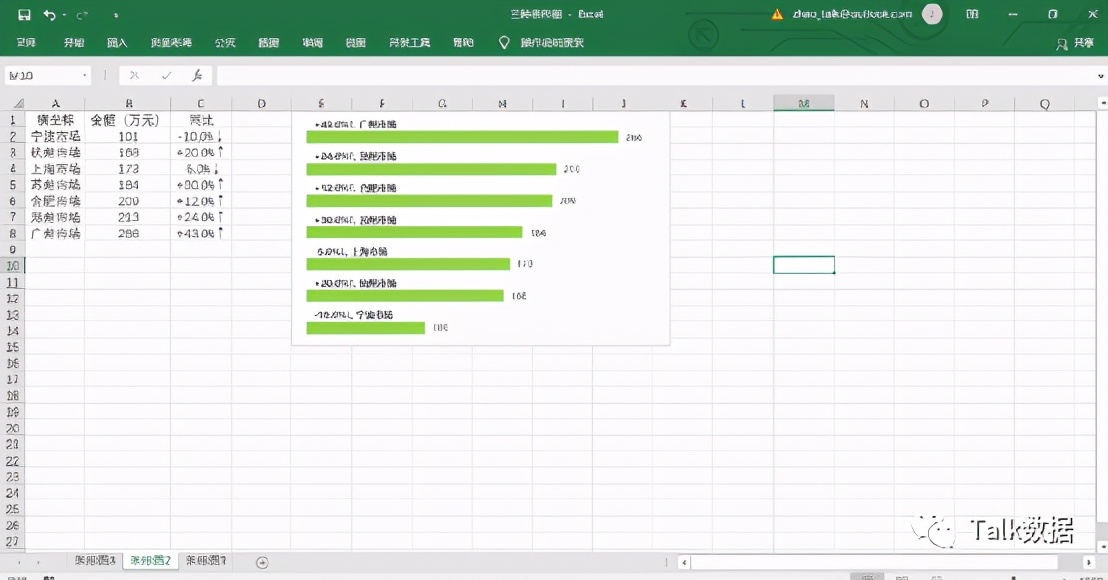Click the vertical scrollbar up arrow
Viewport: 1108px width, 580px height.
[x=1102, y=103]
